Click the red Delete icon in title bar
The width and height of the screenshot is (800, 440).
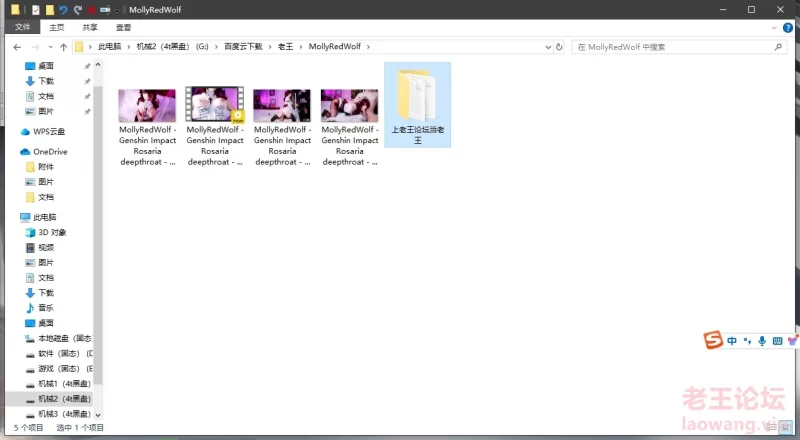[x=91, y=10]
